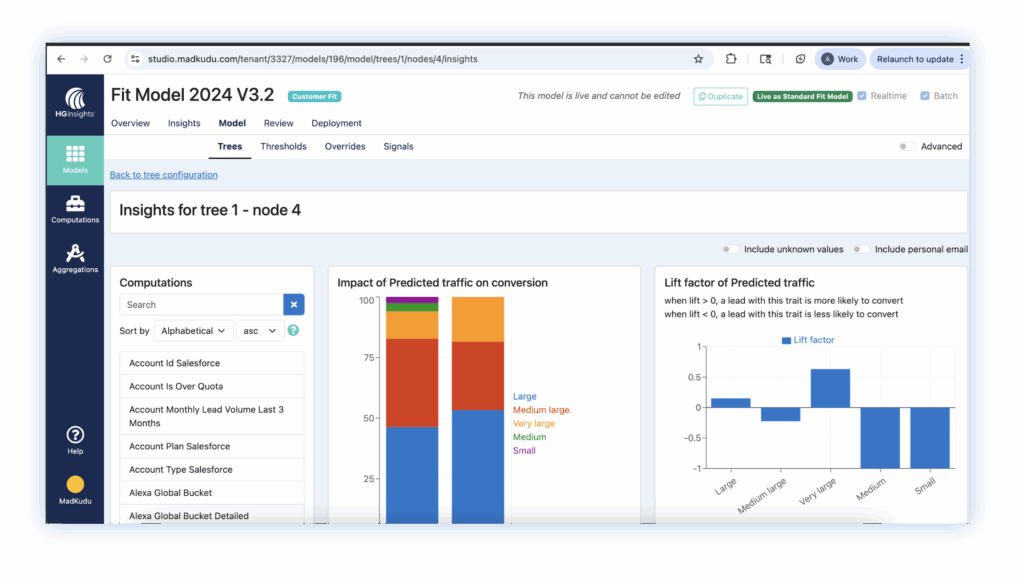This screenshot has height=579, width=1024.
Task: Clear the search with the X icon
Action: (x=294, y=305)
